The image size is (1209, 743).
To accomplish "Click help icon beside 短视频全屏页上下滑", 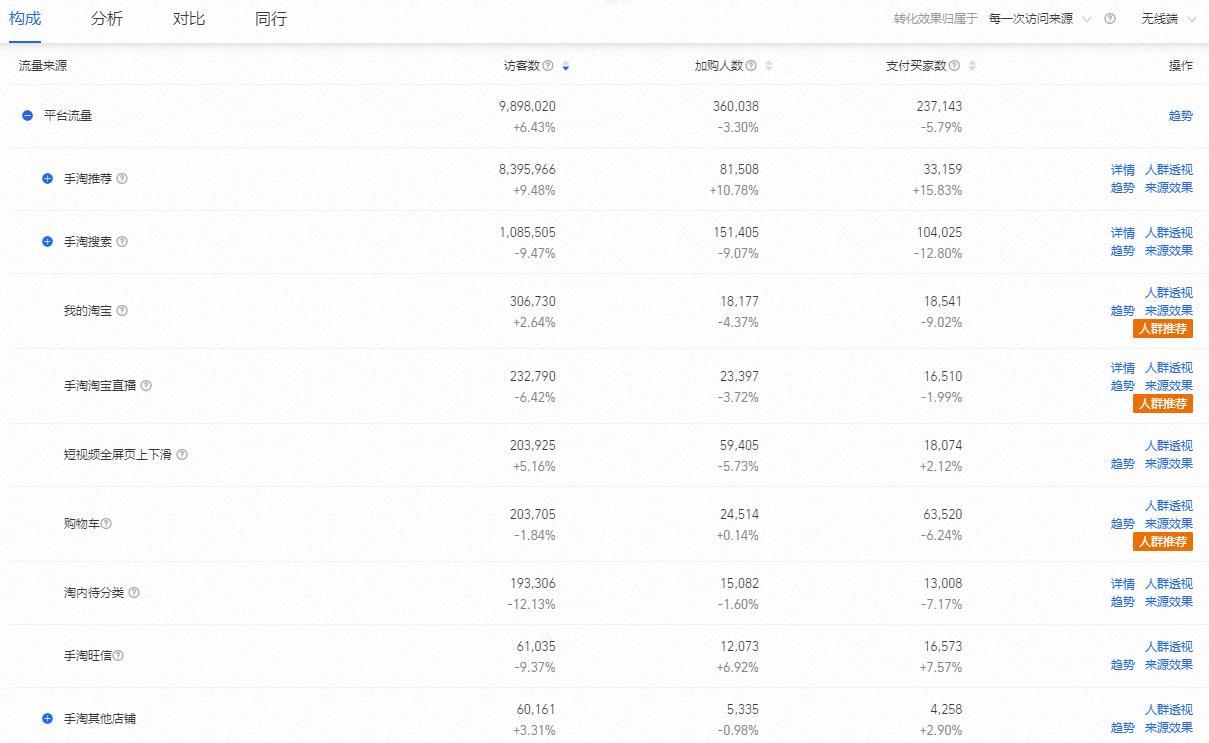I will [182, 455].
